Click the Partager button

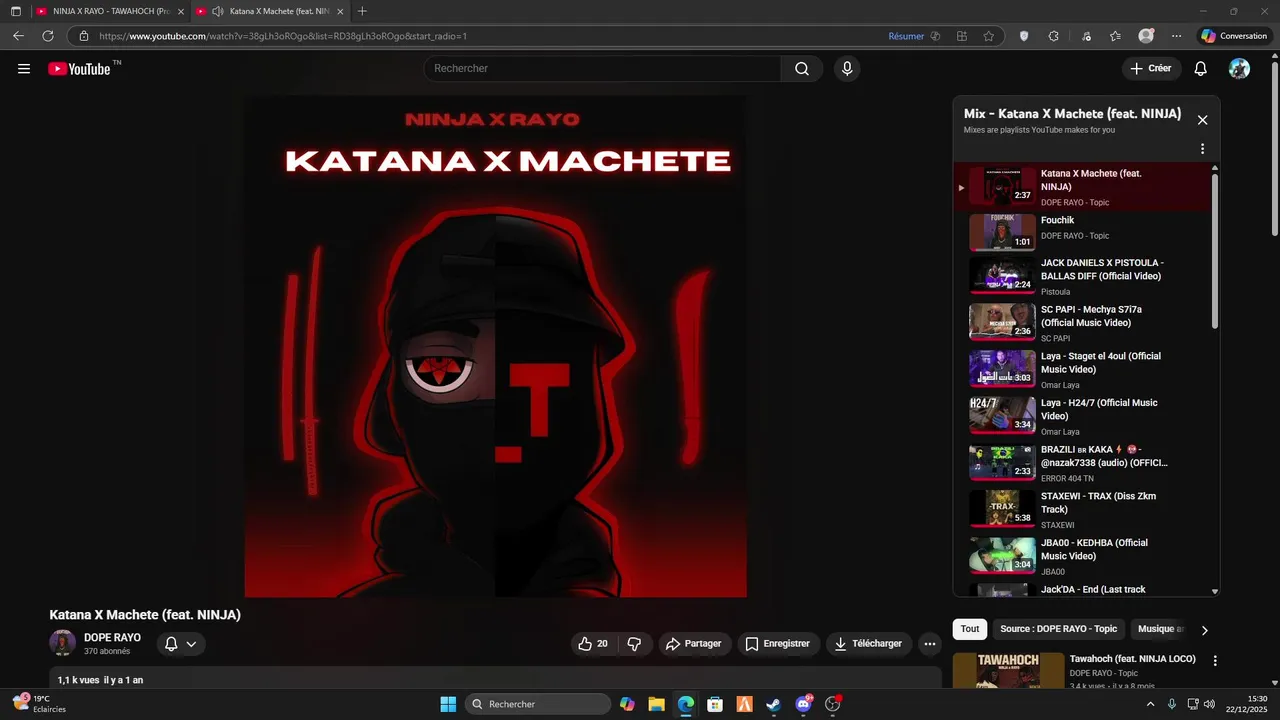pyautogui.click(x=693, y=644)
